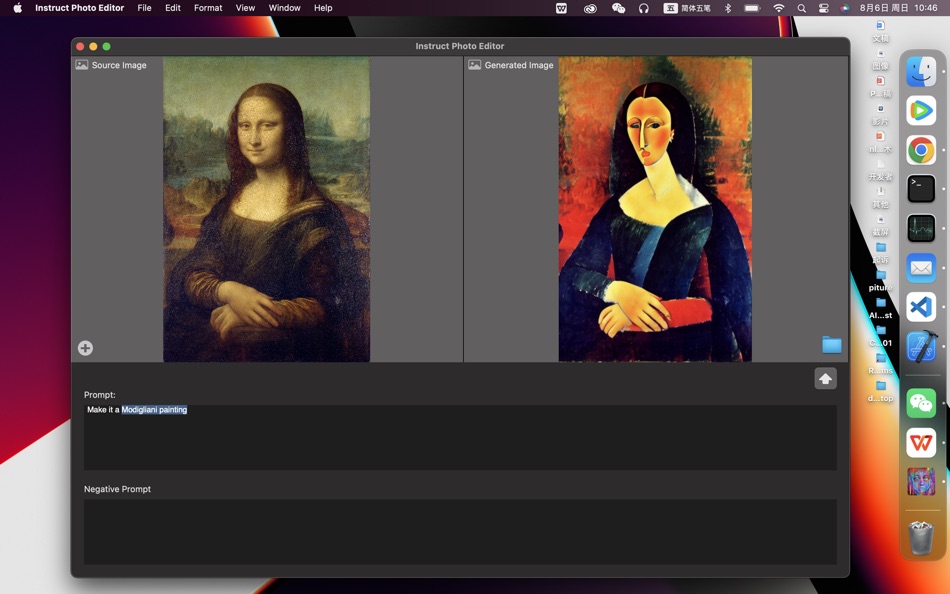Click the WPS icon in menu bar
Viewport: 950px width, 594px height.
pos(562,8)
